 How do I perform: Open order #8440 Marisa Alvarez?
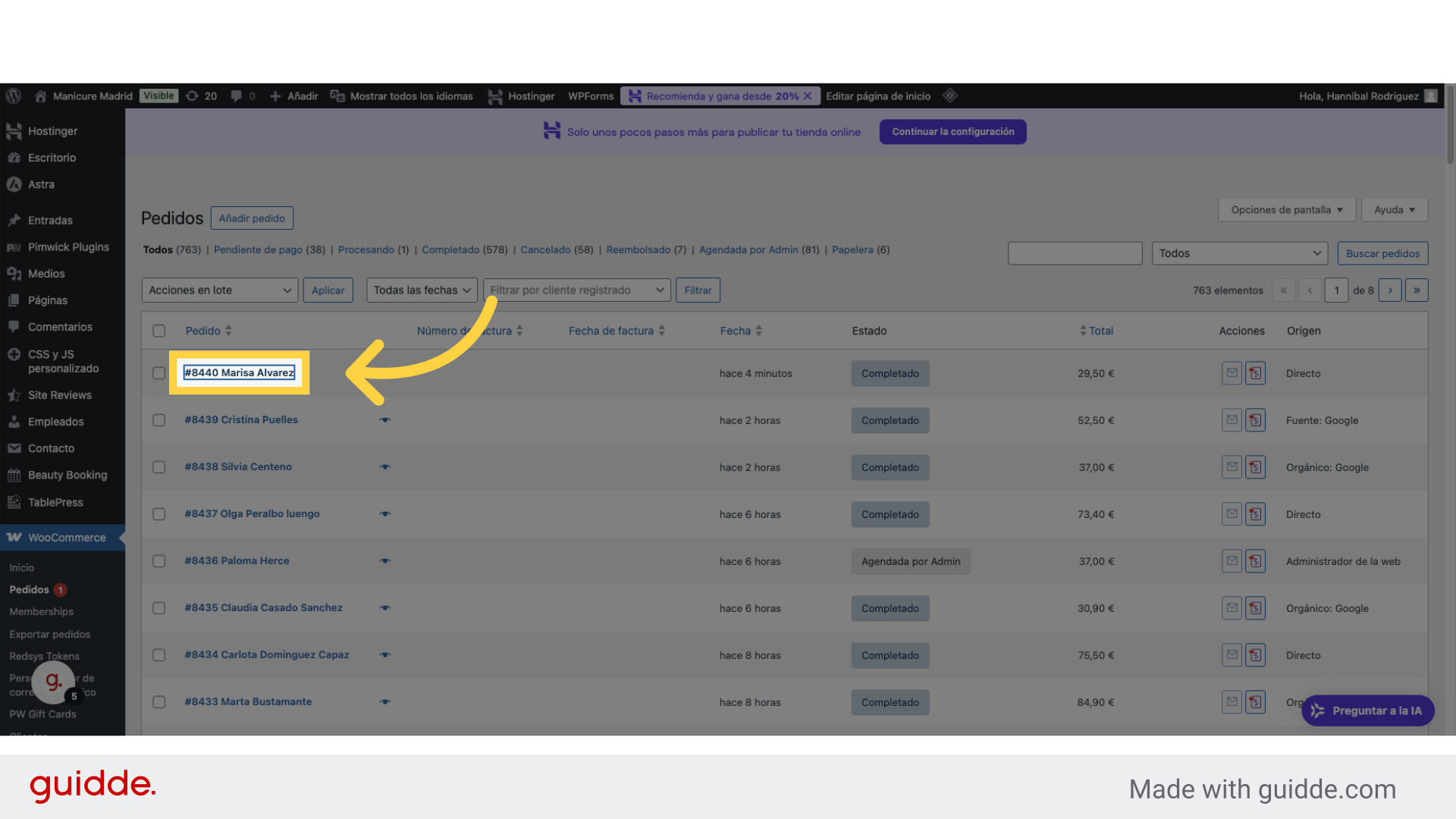coord(239,373)
